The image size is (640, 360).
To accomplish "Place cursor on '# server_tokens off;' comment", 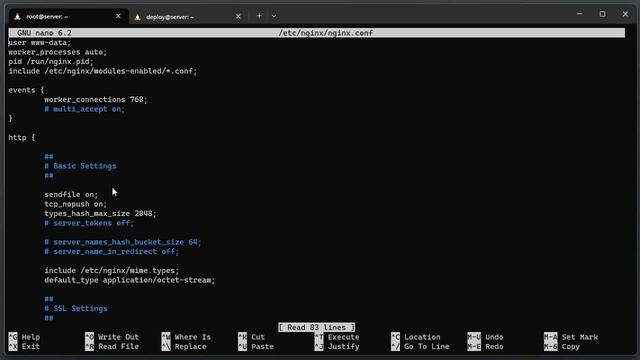I will [89, 223].
